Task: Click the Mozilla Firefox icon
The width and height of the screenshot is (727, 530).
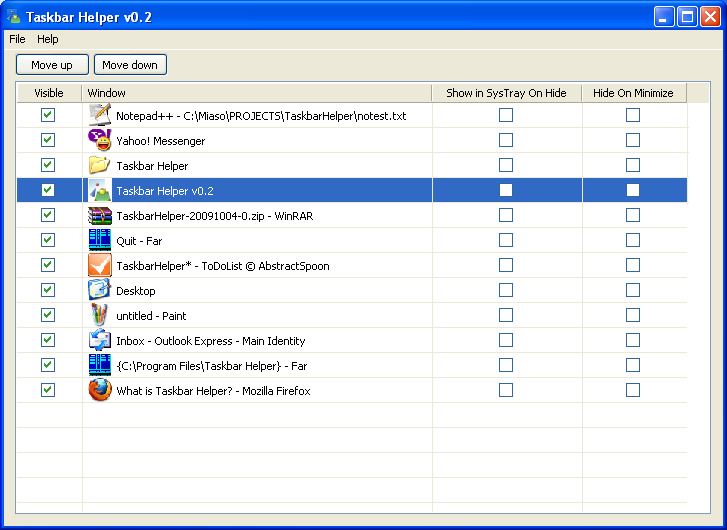Action: pyautogui.click(x=100, y=390)
